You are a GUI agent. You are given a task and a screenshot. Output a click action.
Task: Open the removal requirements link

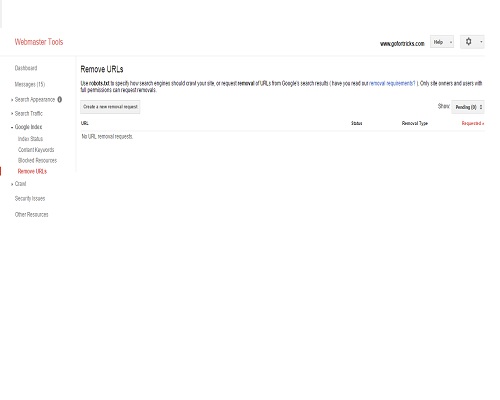(392, 83)
